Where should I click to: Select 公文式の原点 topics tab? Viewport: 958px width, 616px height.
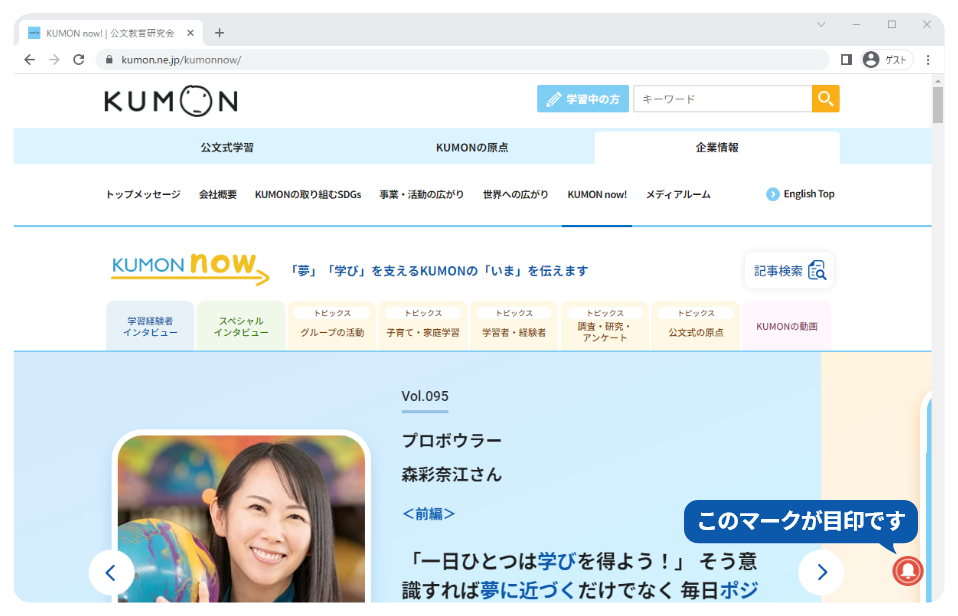[696, 326]
